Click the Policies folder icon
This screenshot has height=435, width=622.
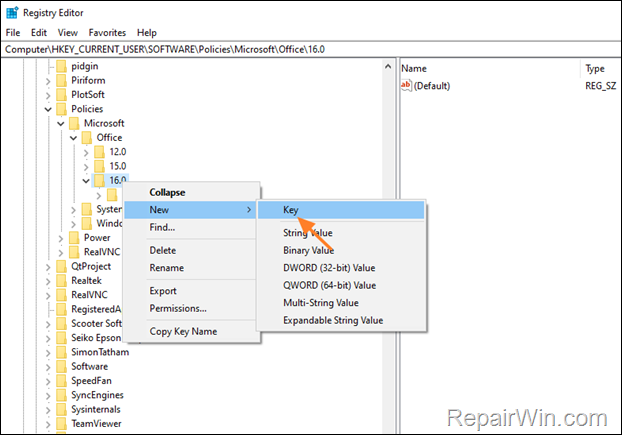[x=61, y=109]
